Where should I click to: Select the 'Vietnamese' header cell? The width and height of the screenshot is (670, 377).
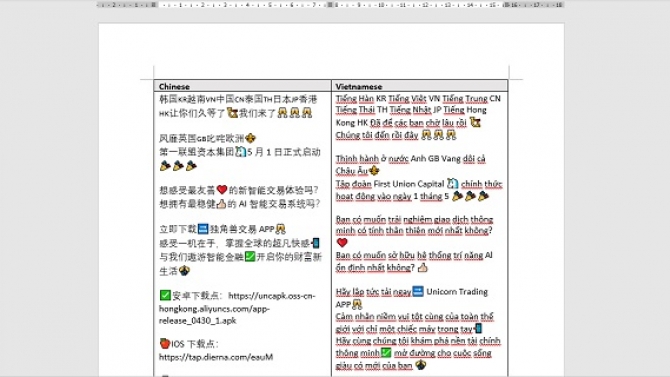(x=420, y=86)
